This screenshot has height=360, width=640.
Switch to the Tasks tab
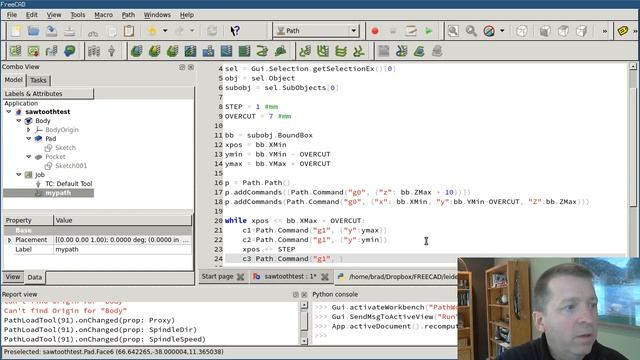38,80
